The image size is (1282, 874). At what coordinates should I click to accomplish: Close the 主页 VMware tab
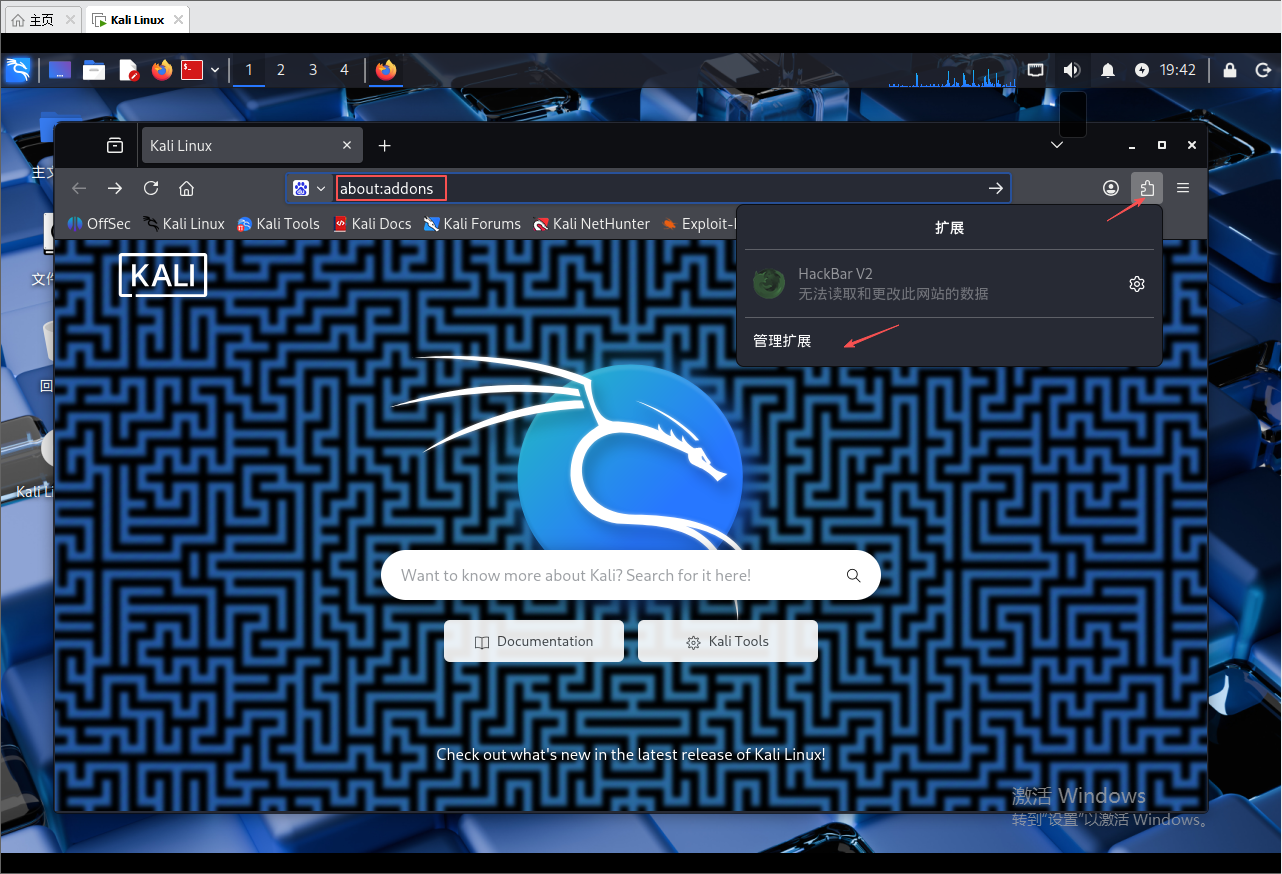70,19
